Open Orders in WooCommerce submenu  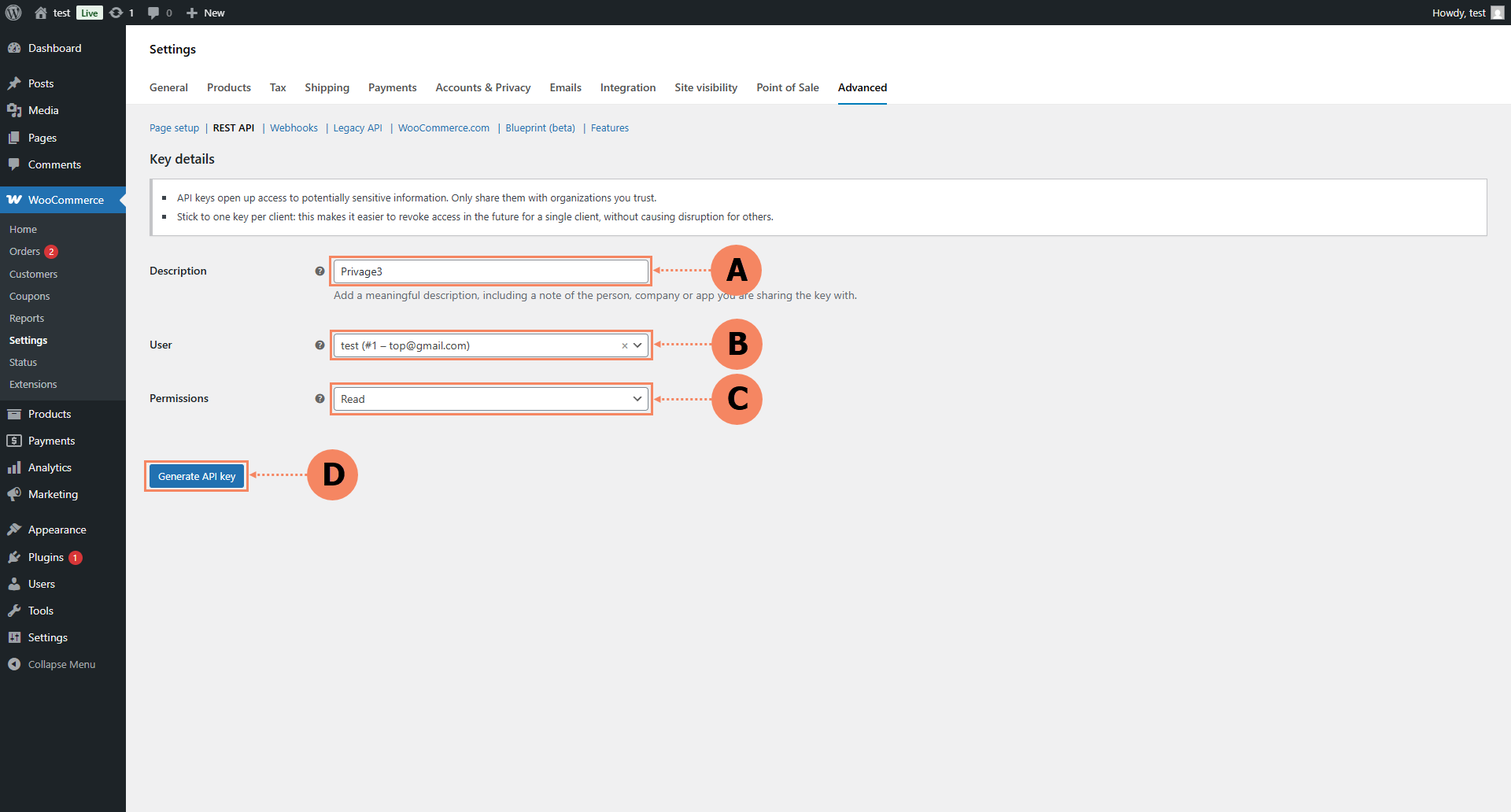point(24,252)
